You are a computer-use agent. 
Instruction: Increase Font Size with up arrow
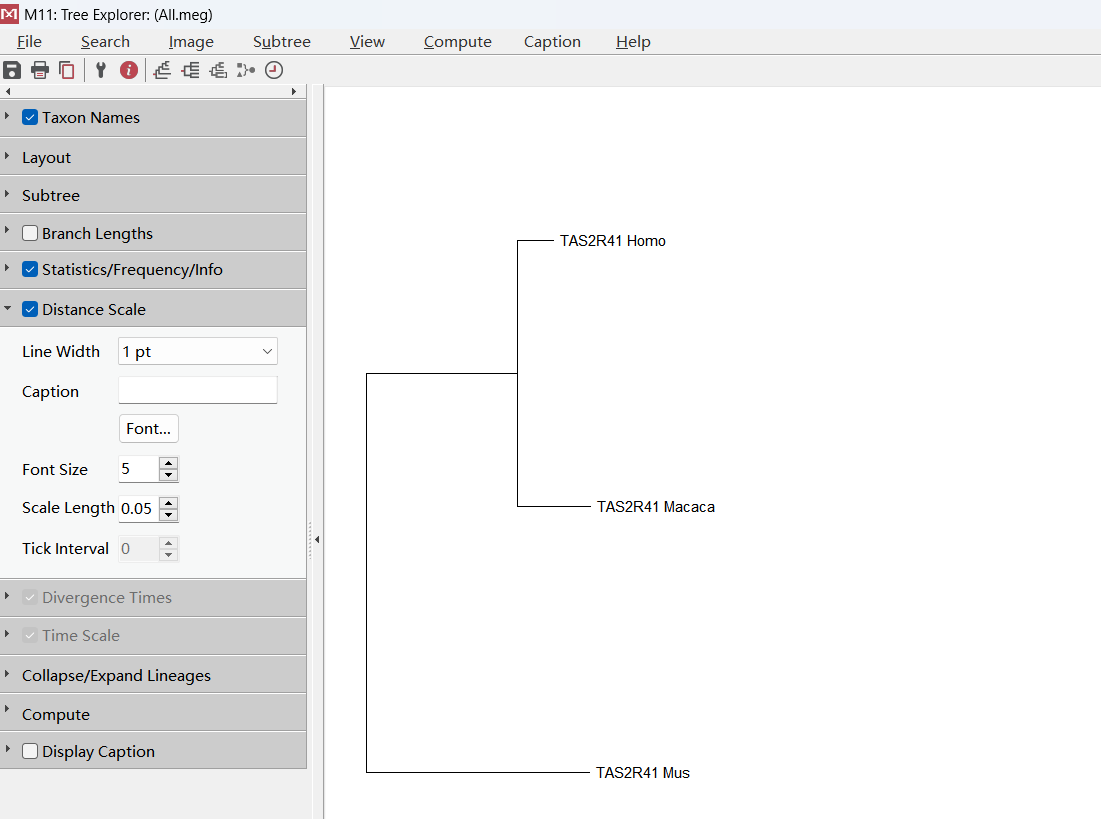coord(169,463)
